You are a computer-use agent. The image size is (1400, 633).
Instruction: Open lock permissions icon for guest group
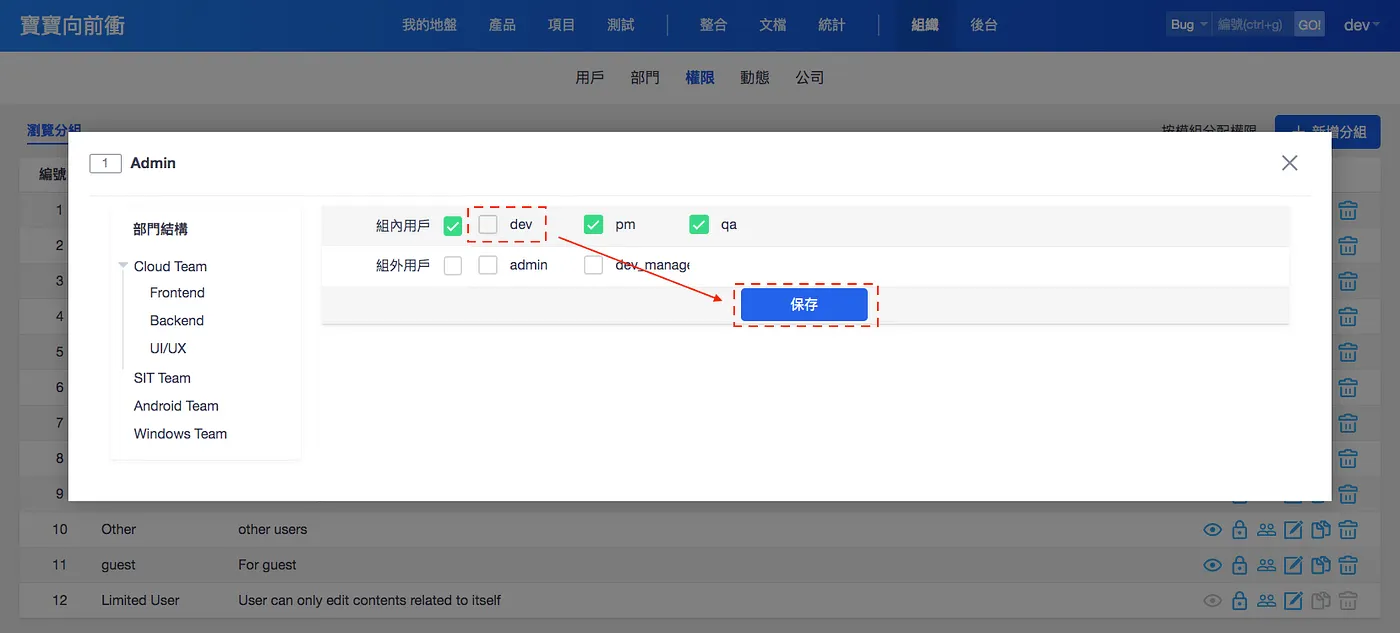point(1239,565)
